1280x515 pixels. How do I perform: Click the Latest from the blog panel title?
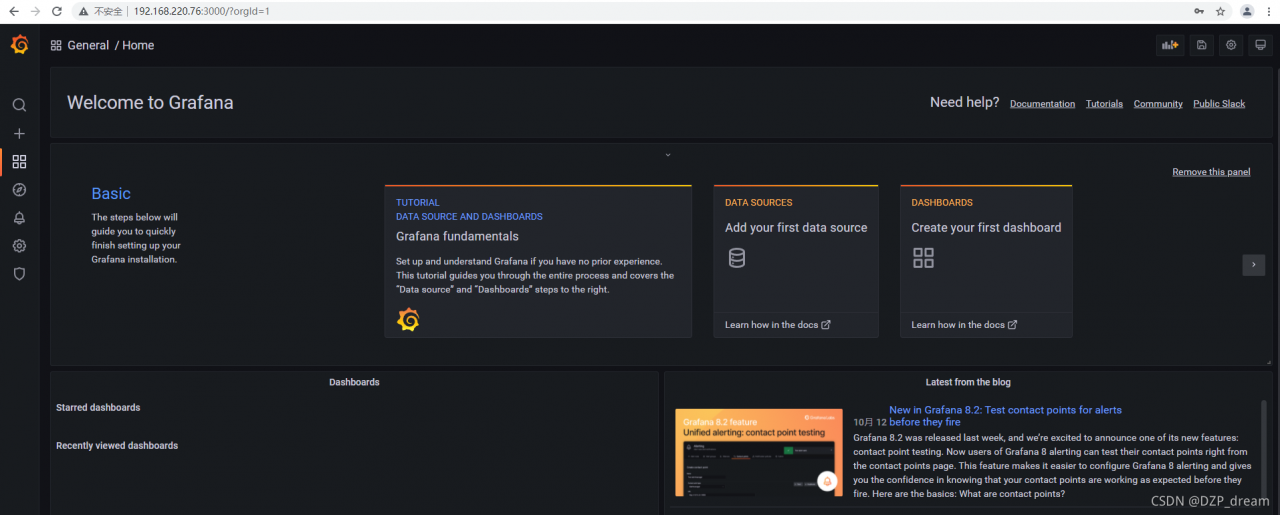pyautogui.click(x=968, y=382)
